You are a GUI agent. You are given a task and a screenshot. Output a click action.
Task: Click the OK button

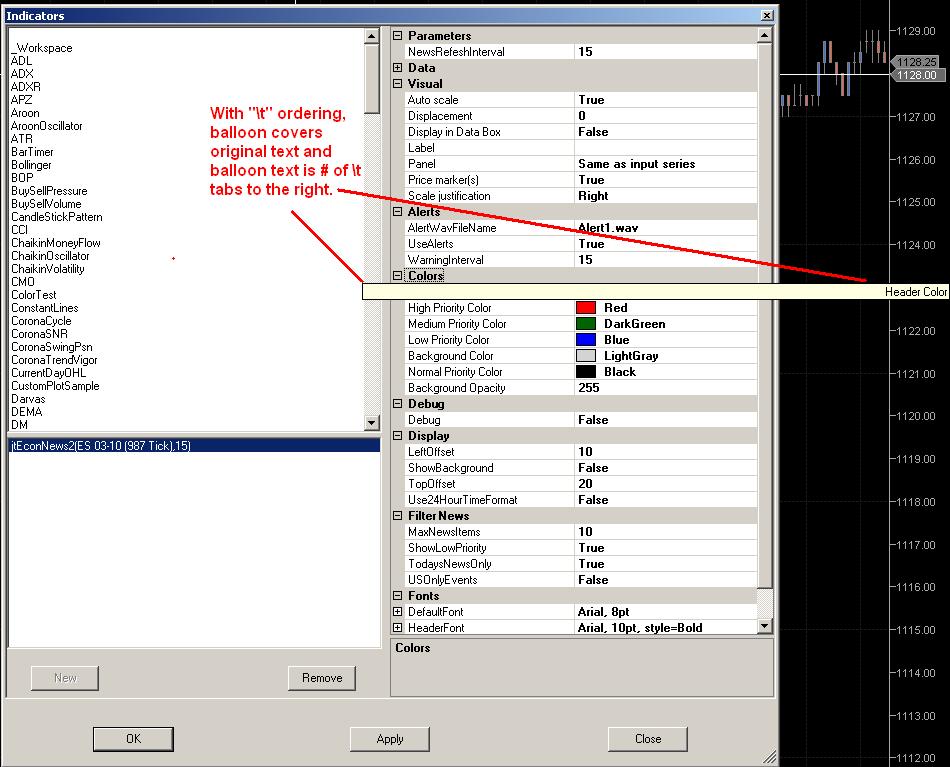pyautogui.click(x=133, y=739)
